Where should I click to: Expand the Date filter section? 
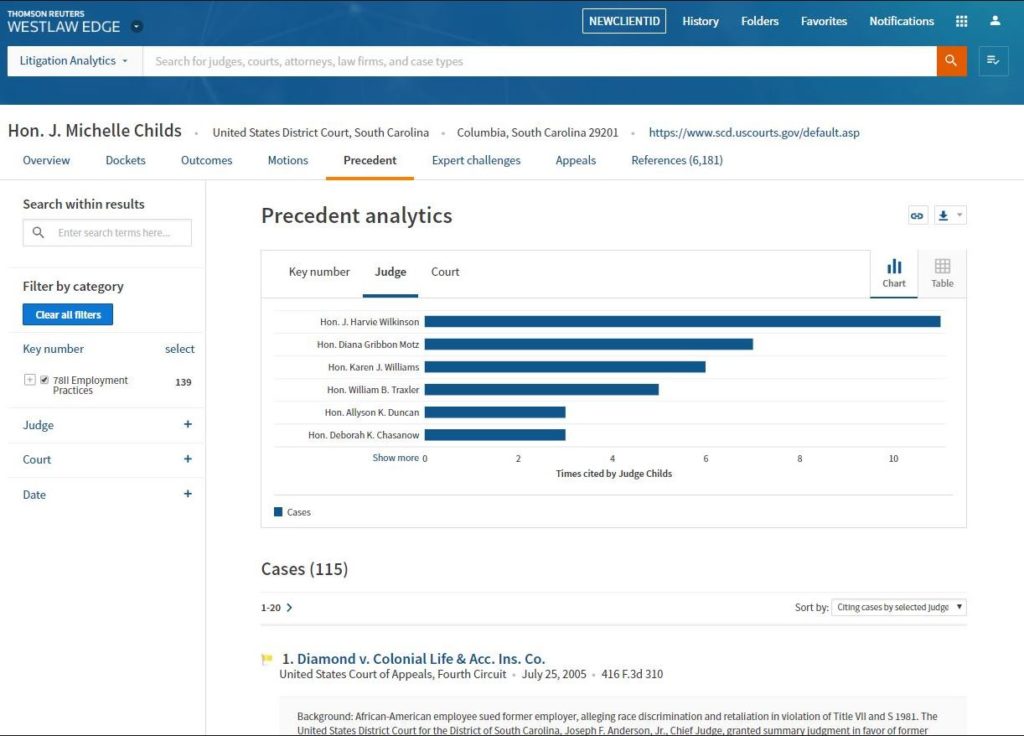(187, 494)
